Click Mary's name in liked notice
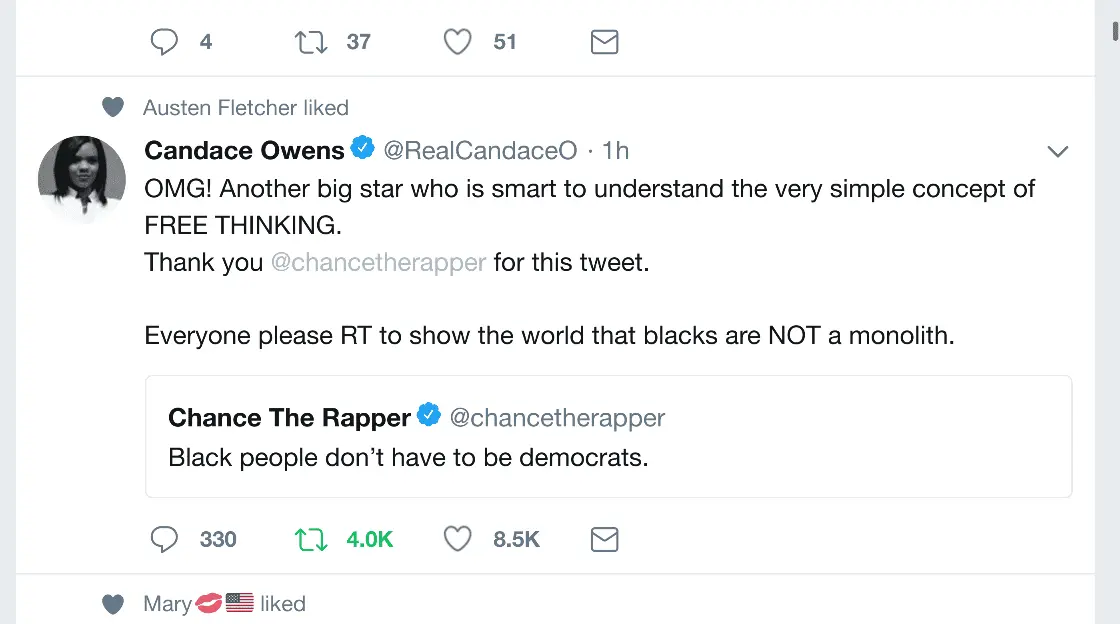The height and width of the screenshot is (624, 1120). (168, 604)
